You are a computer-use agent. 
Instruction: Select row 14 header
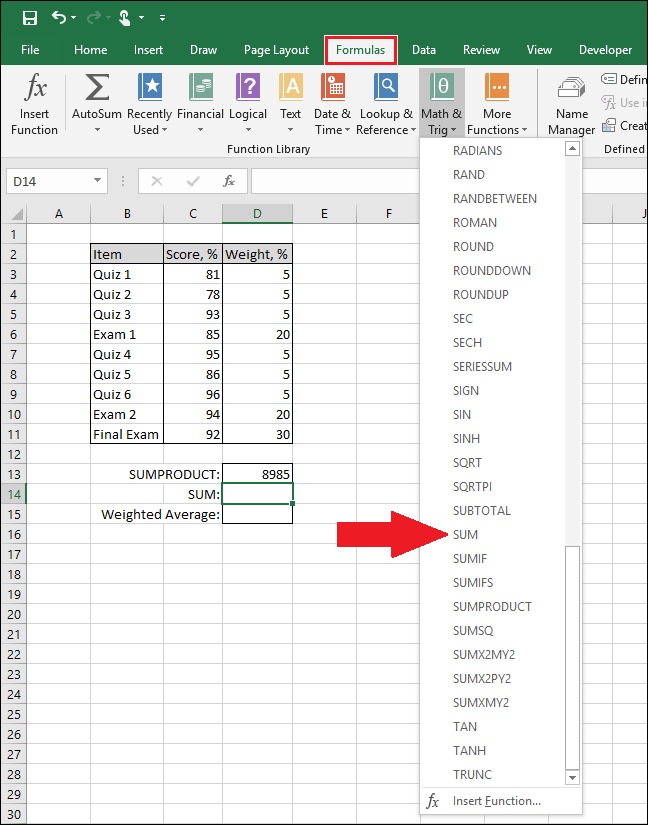(x=14, y=495)
